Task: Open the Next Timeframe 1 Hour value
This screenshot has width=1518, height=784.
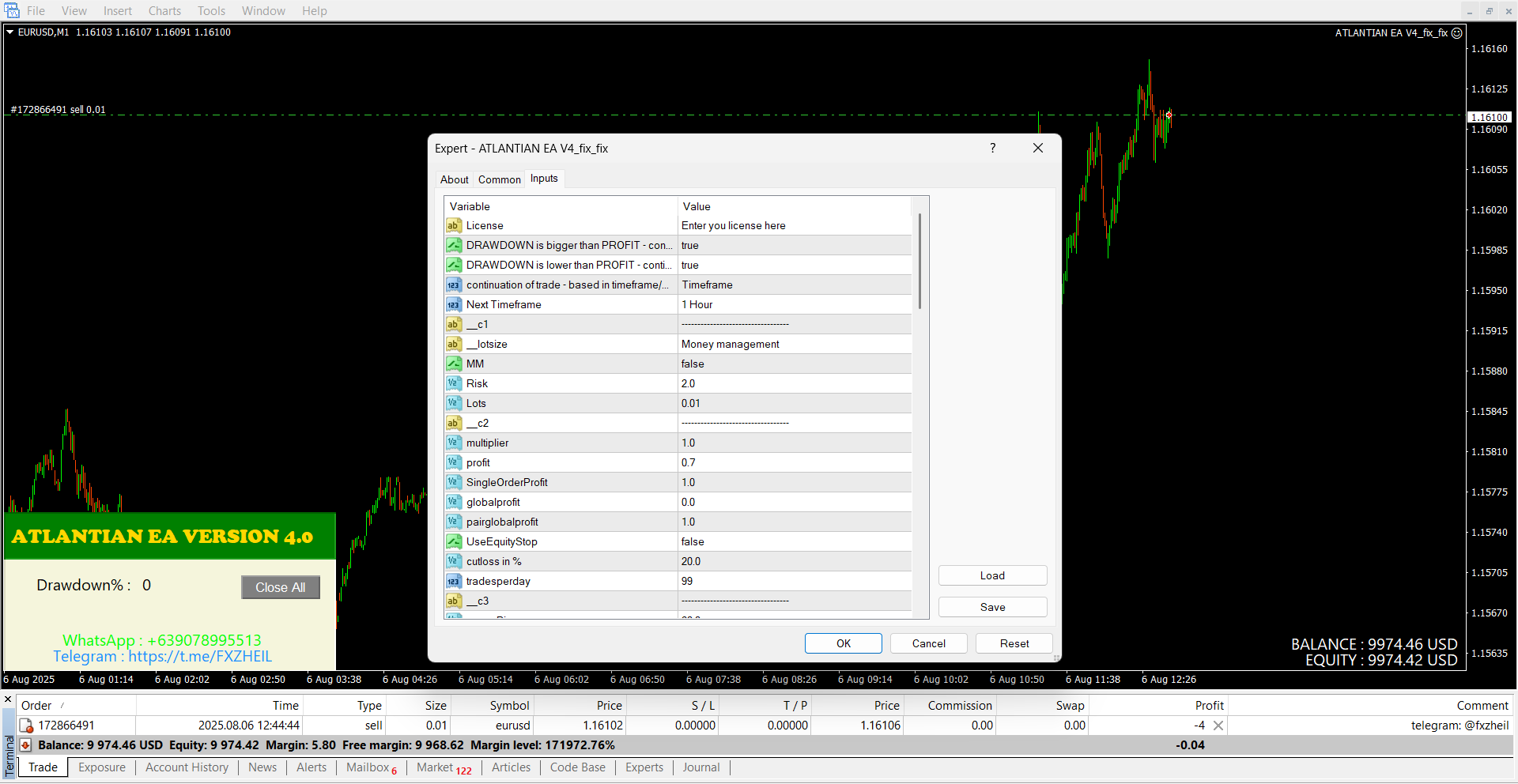Action: pyautogui.click(x=794, y=305)
